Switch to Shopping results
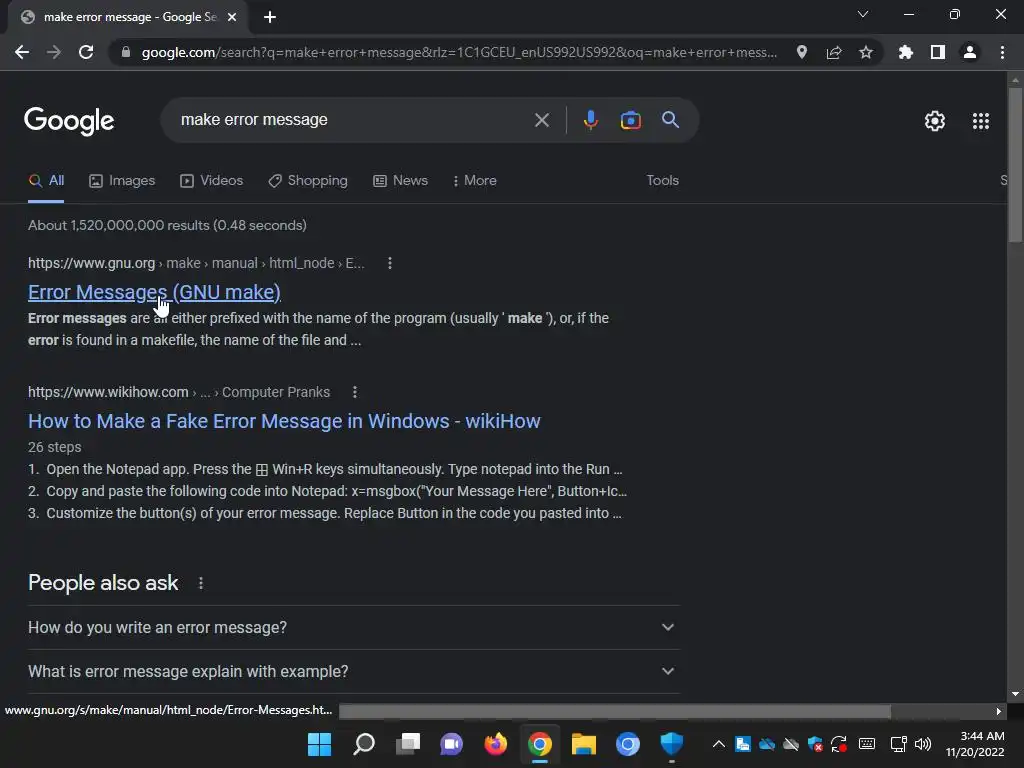1024x768 pixels. pos(308,181)
